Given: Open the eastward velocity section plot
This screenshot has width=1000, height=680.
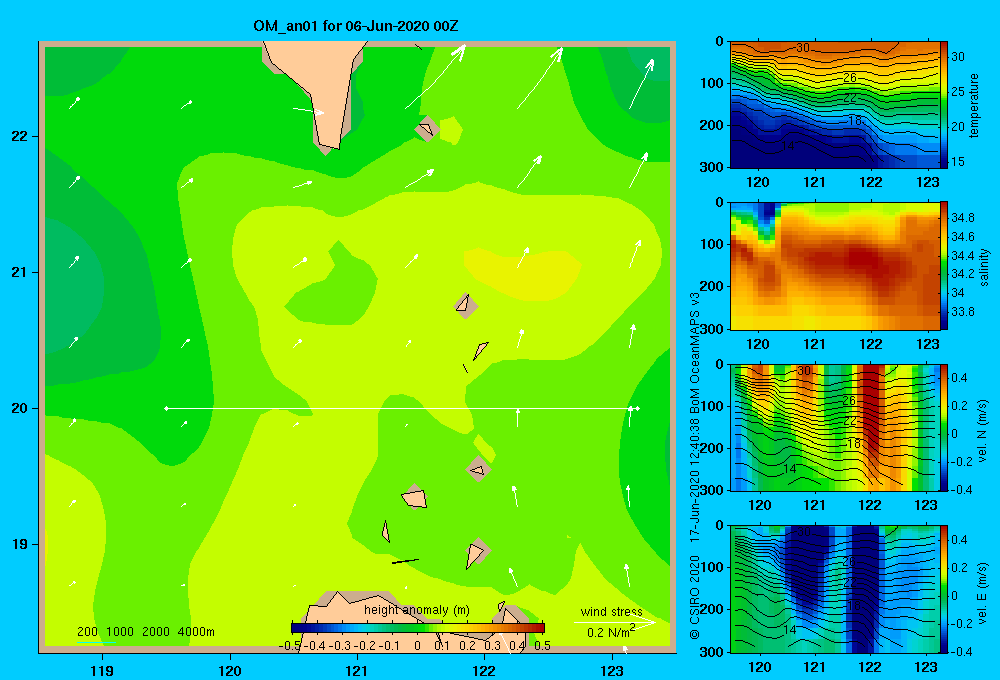Looking at the screenshot, I should point(835,589).
